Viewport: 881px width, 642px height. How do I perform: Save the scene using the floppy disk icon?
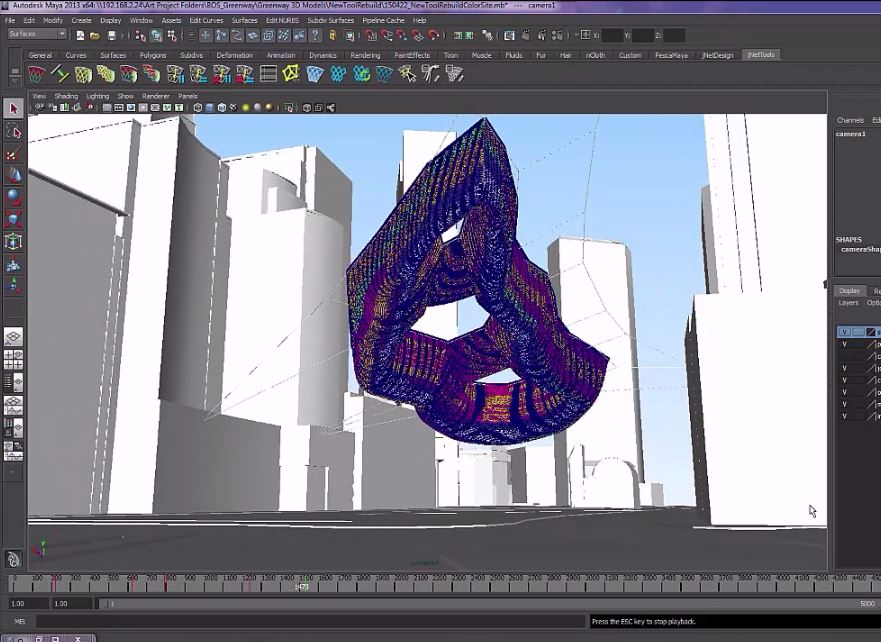click(x=111, y=35)
